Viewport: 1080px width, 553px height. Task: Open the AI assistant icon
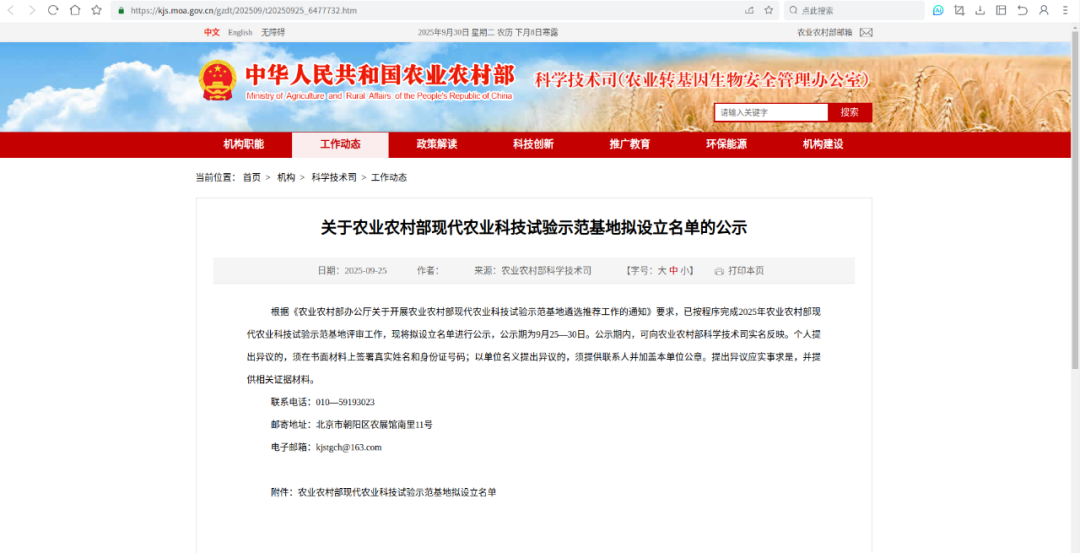(937, 10)
